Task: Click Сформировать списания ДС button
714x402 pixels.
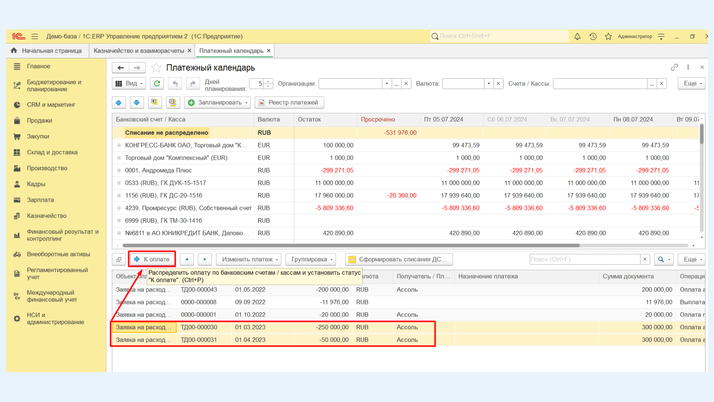Action: coord(397,259)
